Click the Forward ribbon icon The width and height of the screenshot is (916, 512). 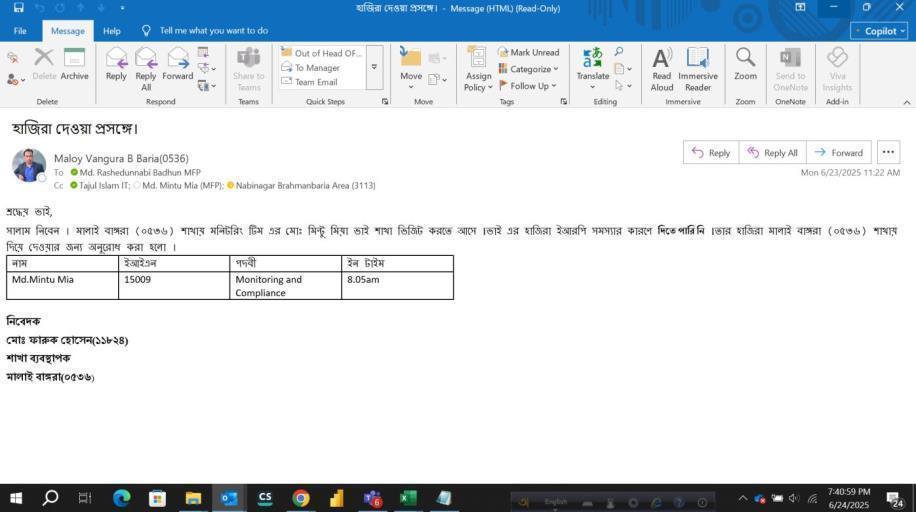178,63
